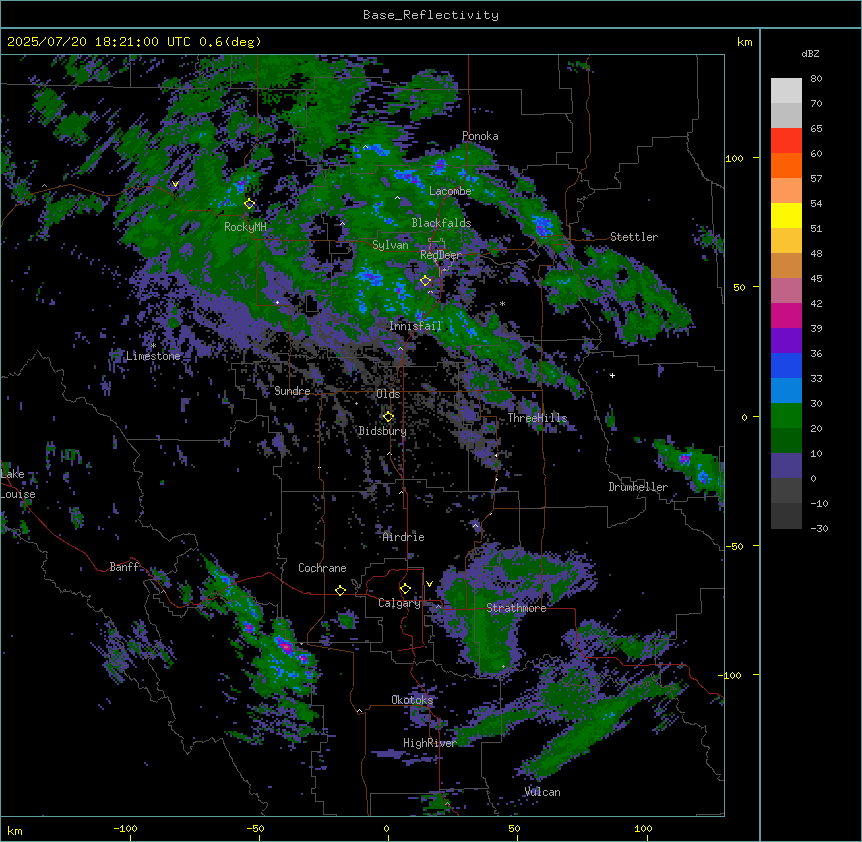Click the Ponoka city label
Viewport: 862px width, 842px height.
(x=480, y=136)
